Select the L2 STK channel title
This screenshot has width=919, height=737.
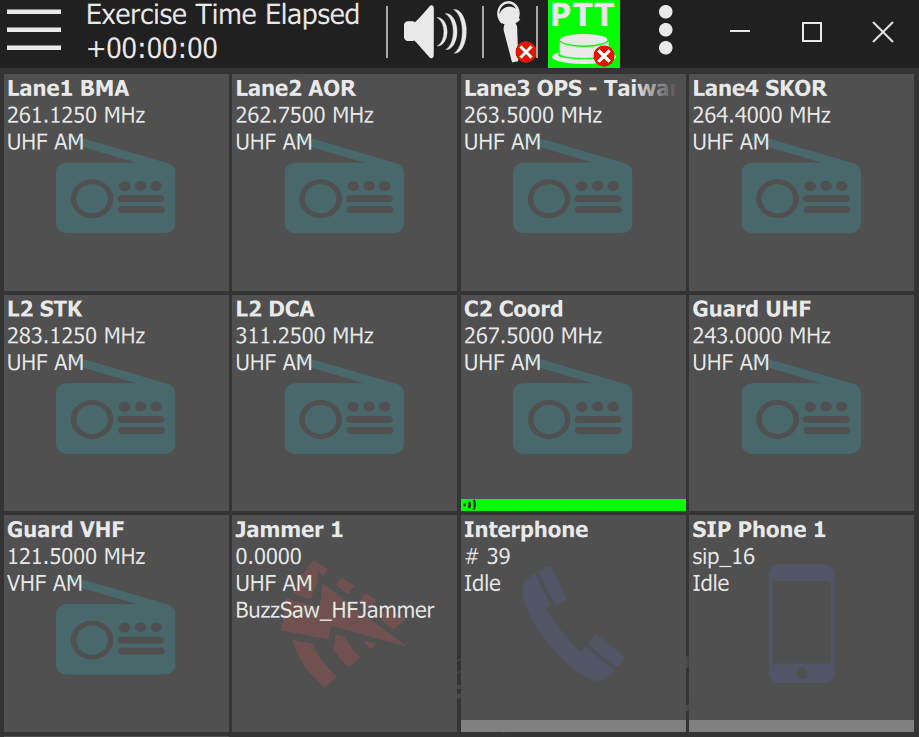[45, 309]
